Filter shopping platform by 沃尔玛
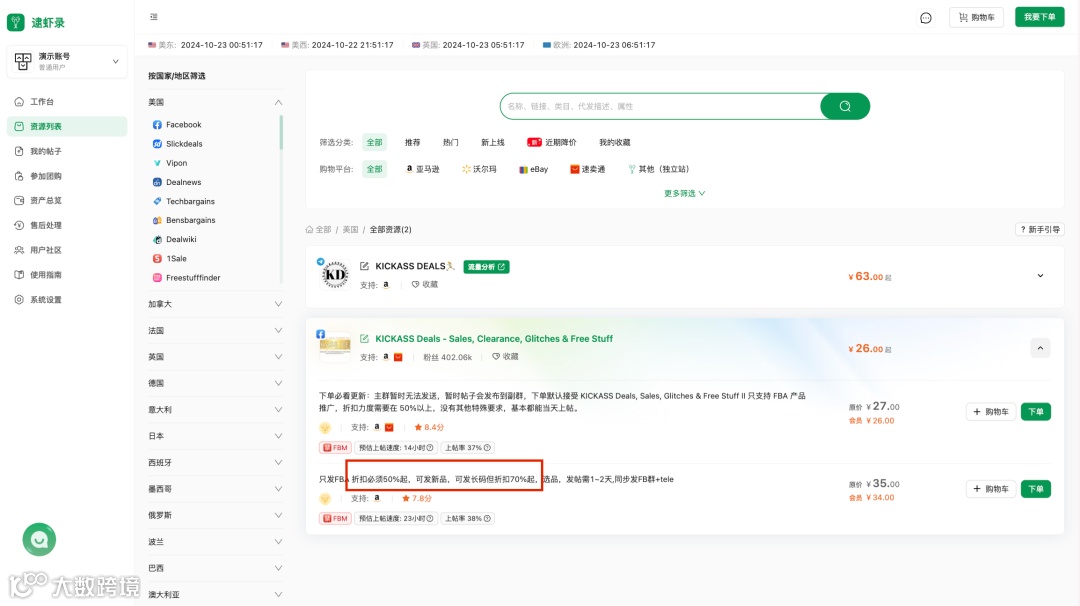The width and height of the screenshot is (1080, 606). pos(479,169)
